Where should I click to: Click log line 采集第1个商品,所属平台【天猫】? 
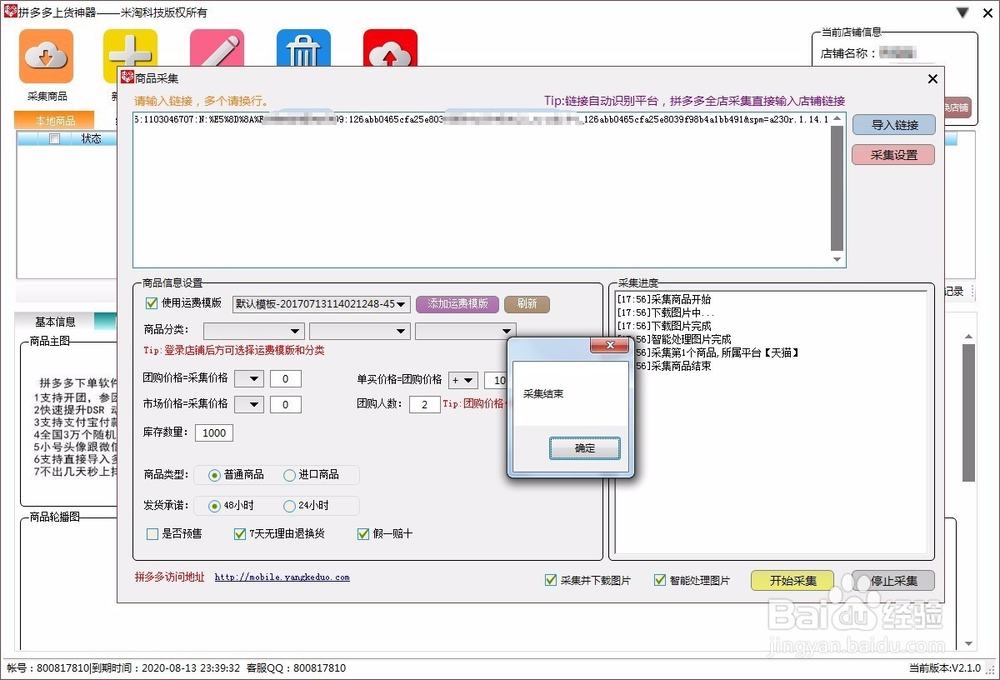tap(717, 353)
